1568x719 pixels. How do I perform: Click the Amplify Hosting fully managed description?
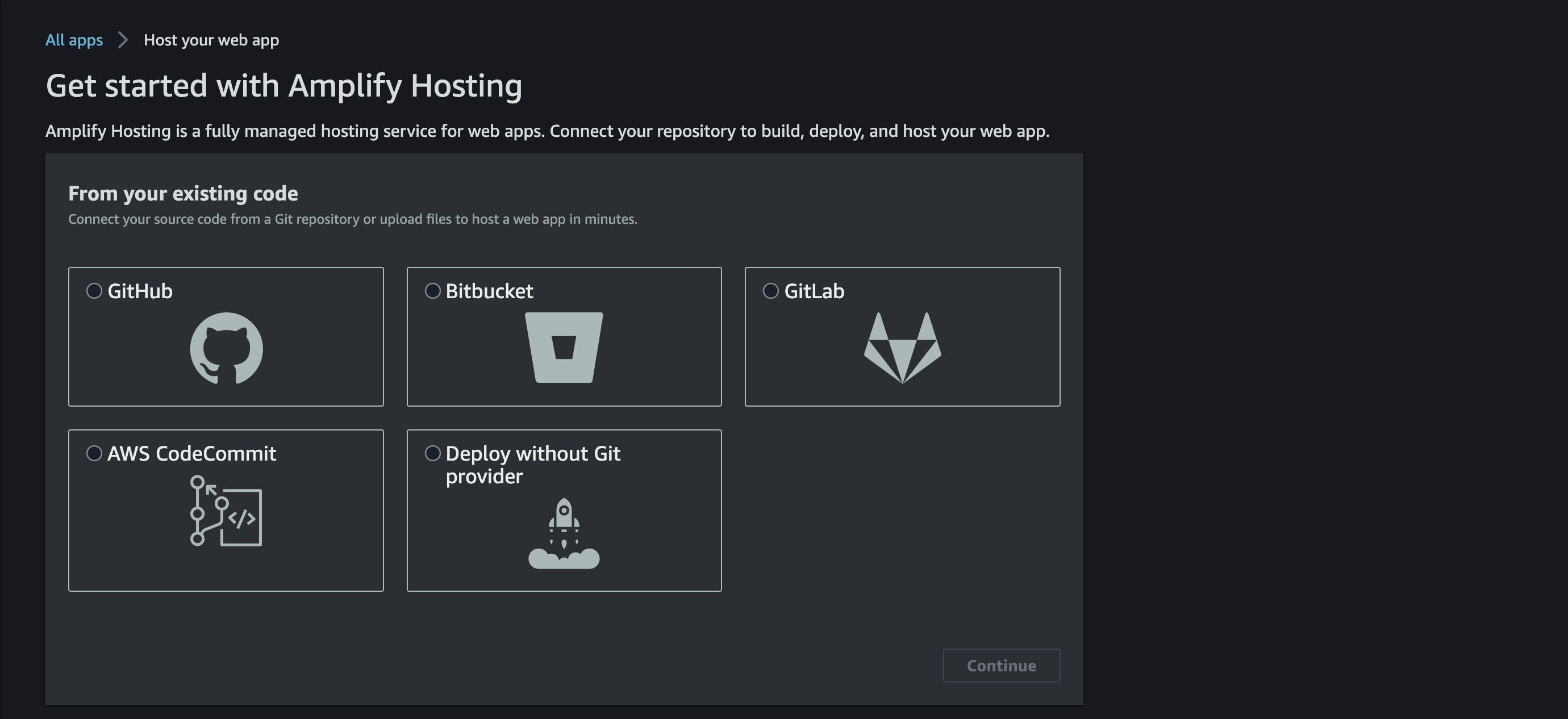[548, 131]
